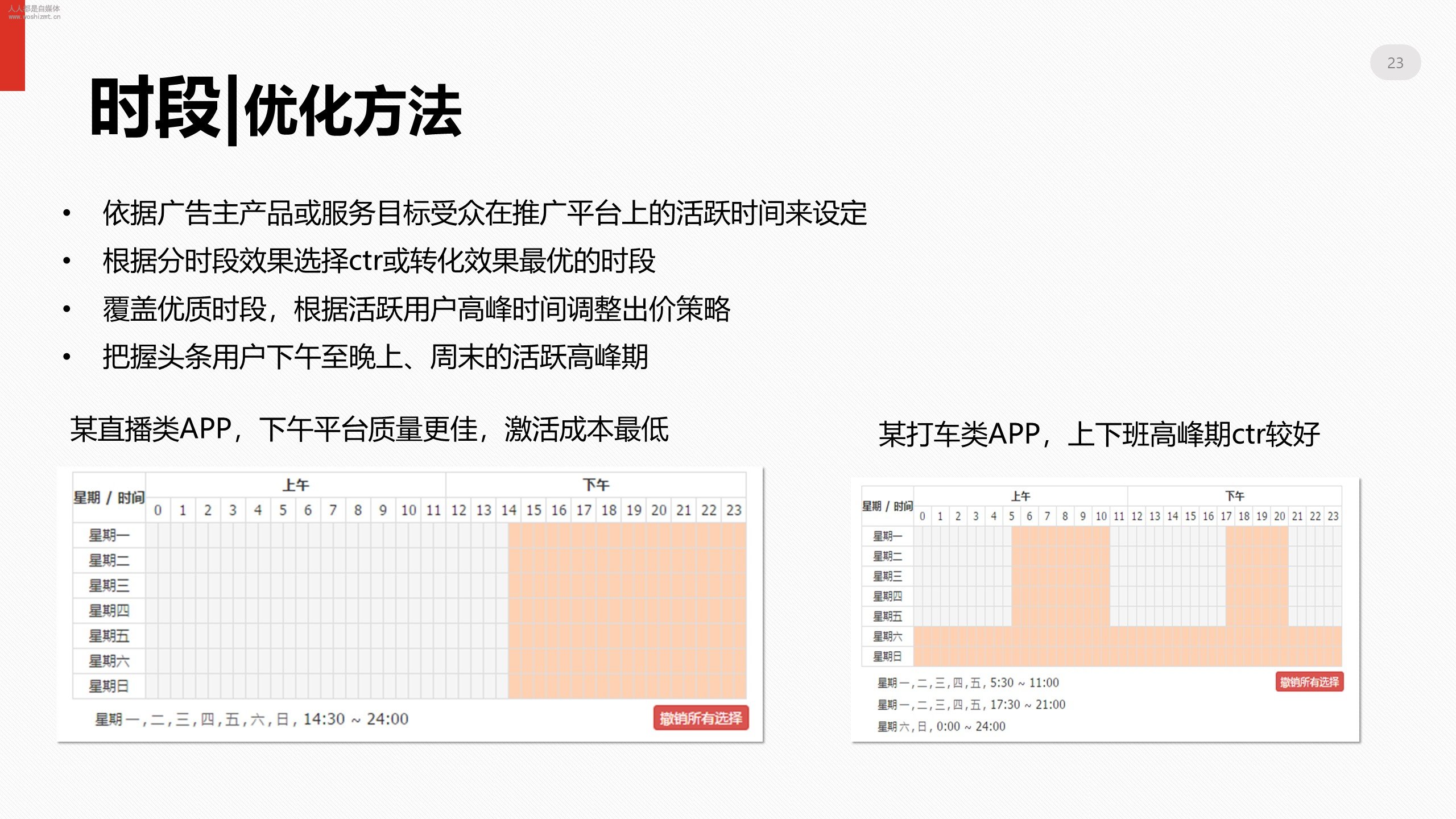Click the slide number 23 badge
1456x819 pixels.
pyautogui.click(x=1395, y=63)
